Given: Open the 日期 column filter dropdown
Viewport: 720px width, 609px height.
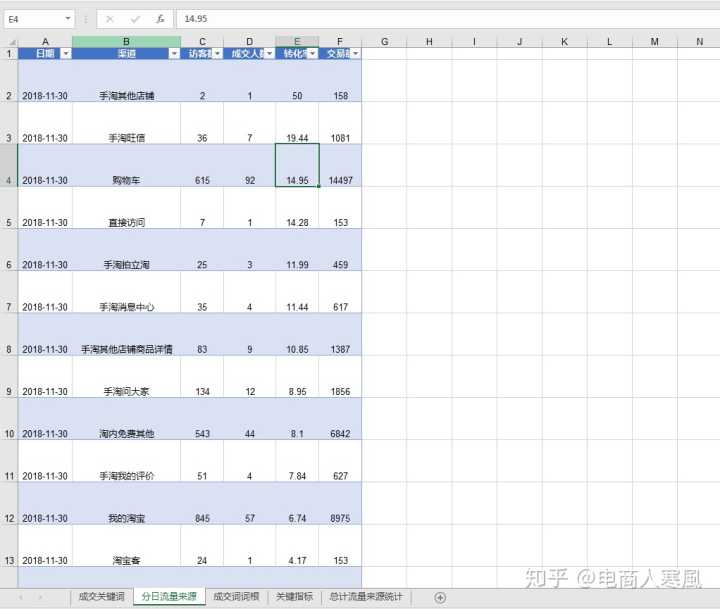Looking at the screenshot, I should tap(66, 54).
